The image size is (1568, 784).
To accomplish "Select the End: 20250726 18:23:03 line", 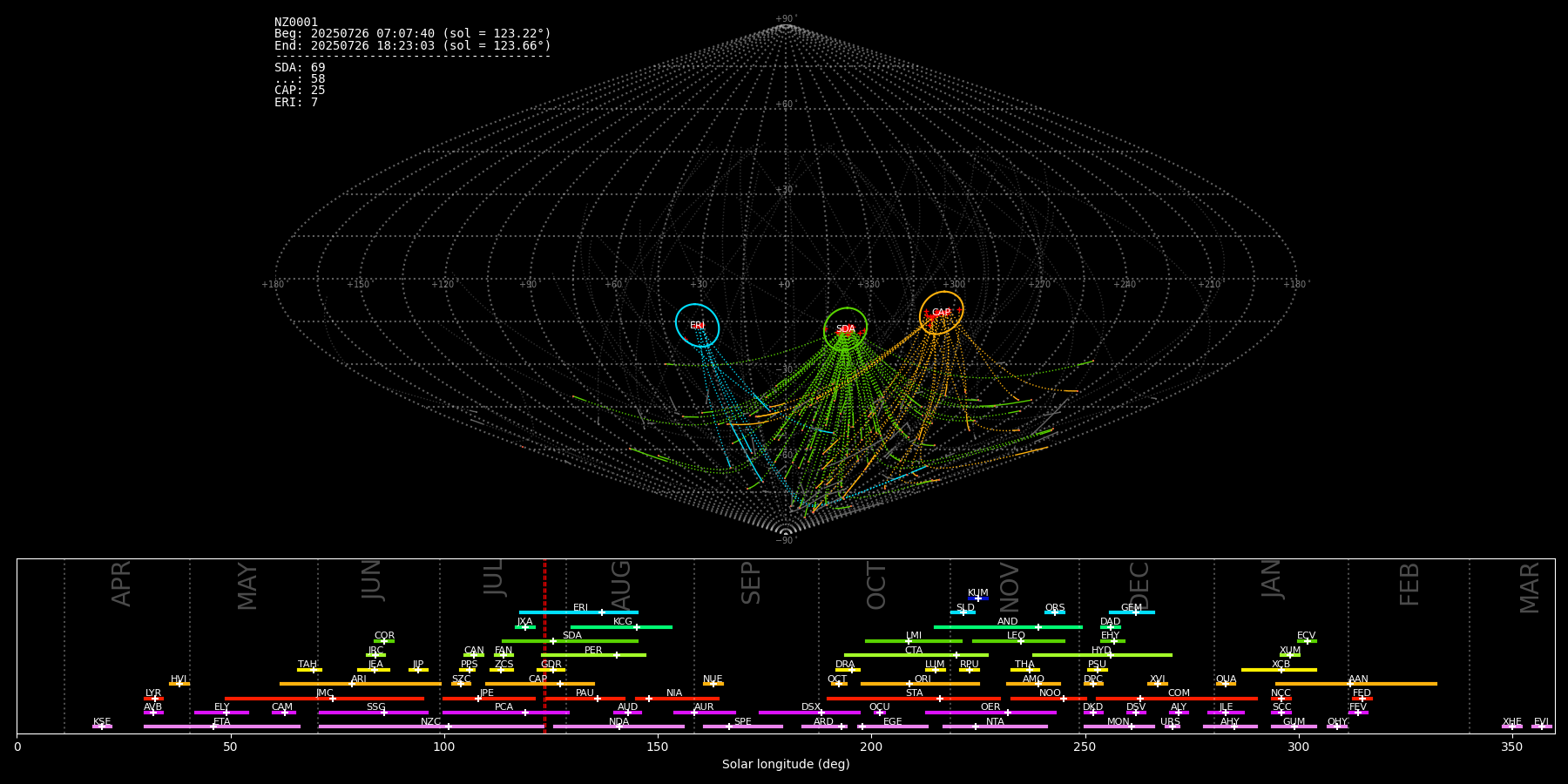I will 413,45.
